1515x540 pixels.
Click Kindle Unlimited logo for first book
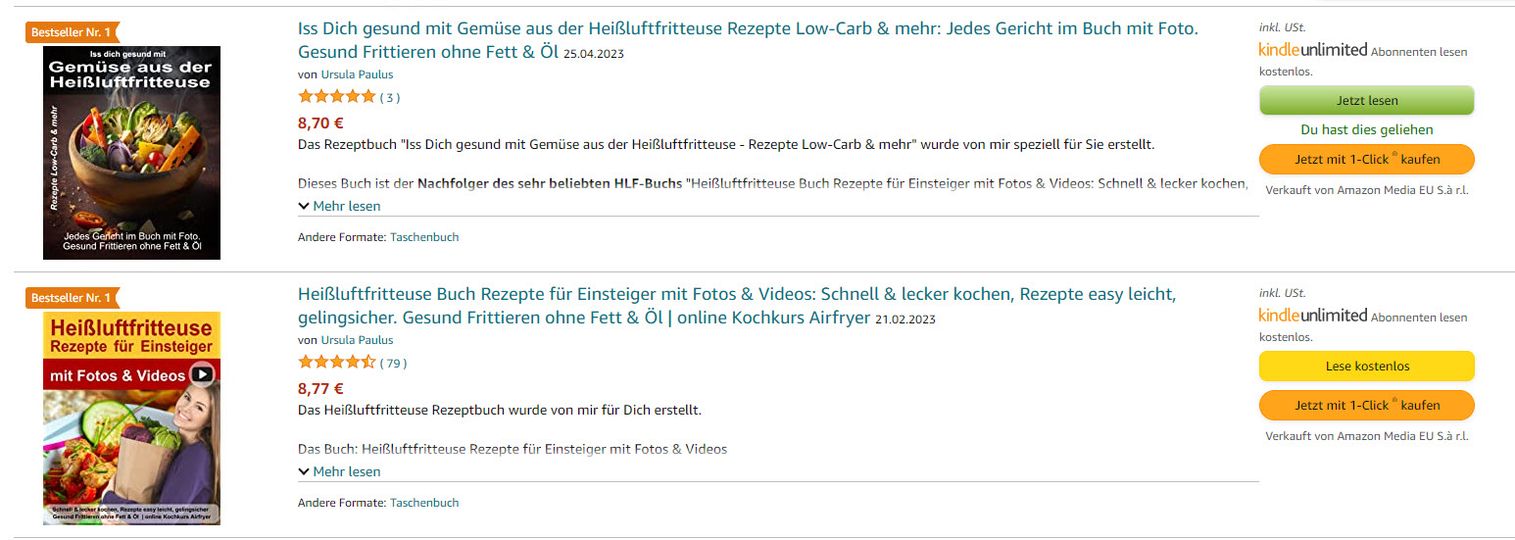(x=1312, y=49)
